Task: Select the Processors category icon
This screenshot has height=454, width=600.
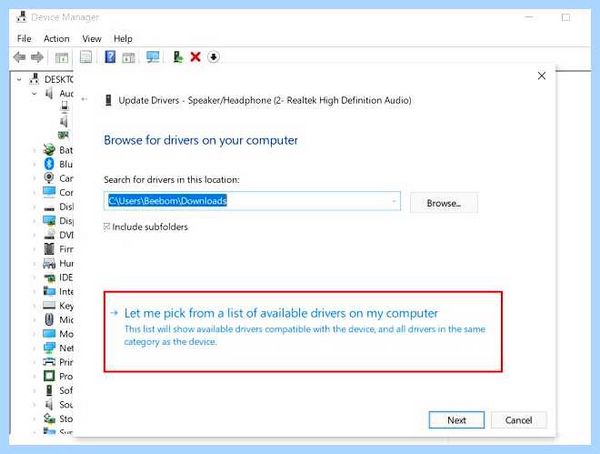Action: tap(49, 376)
